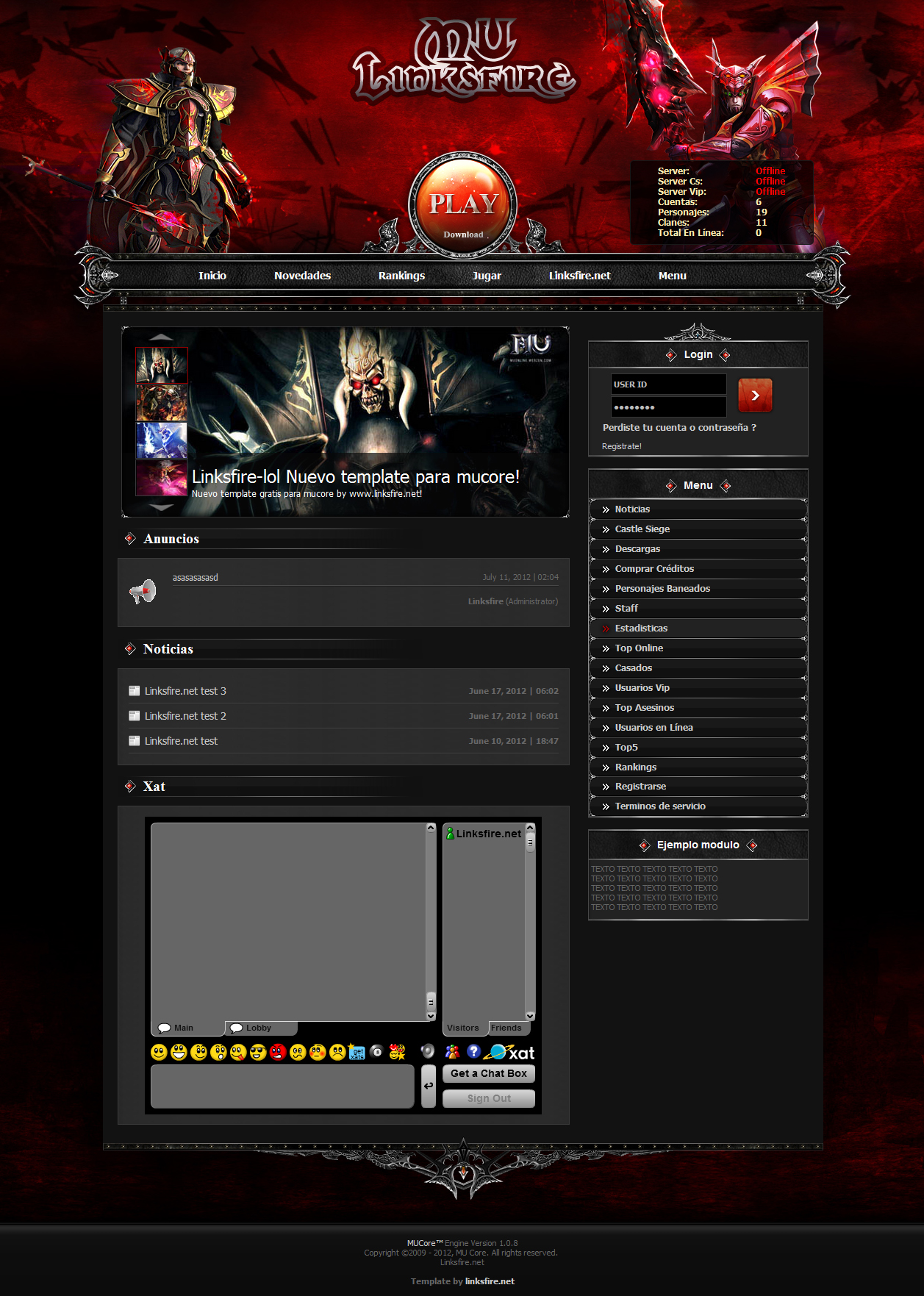This screenshot has height=1296, width=924.
Task: Insert the tongue-out emoticon
Action: tap(238, 1052)
